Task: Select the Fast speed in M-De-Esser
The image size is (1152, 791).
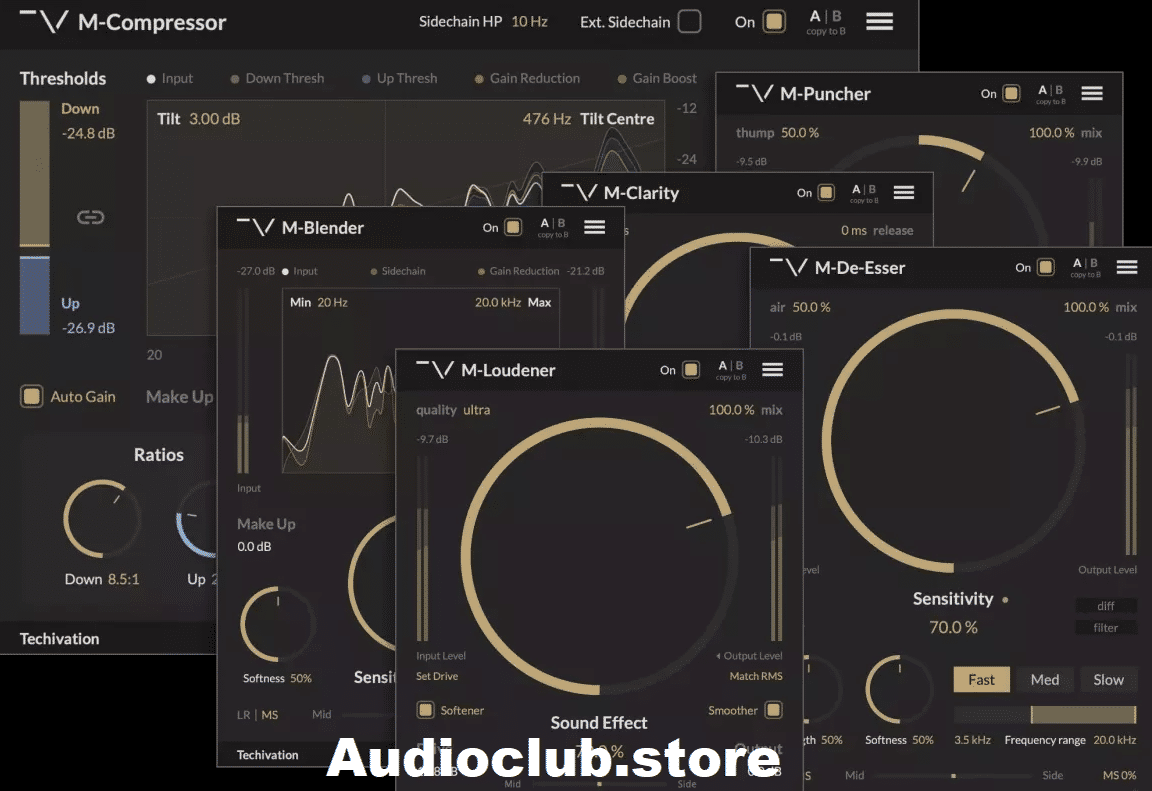Action: (982, 679)
